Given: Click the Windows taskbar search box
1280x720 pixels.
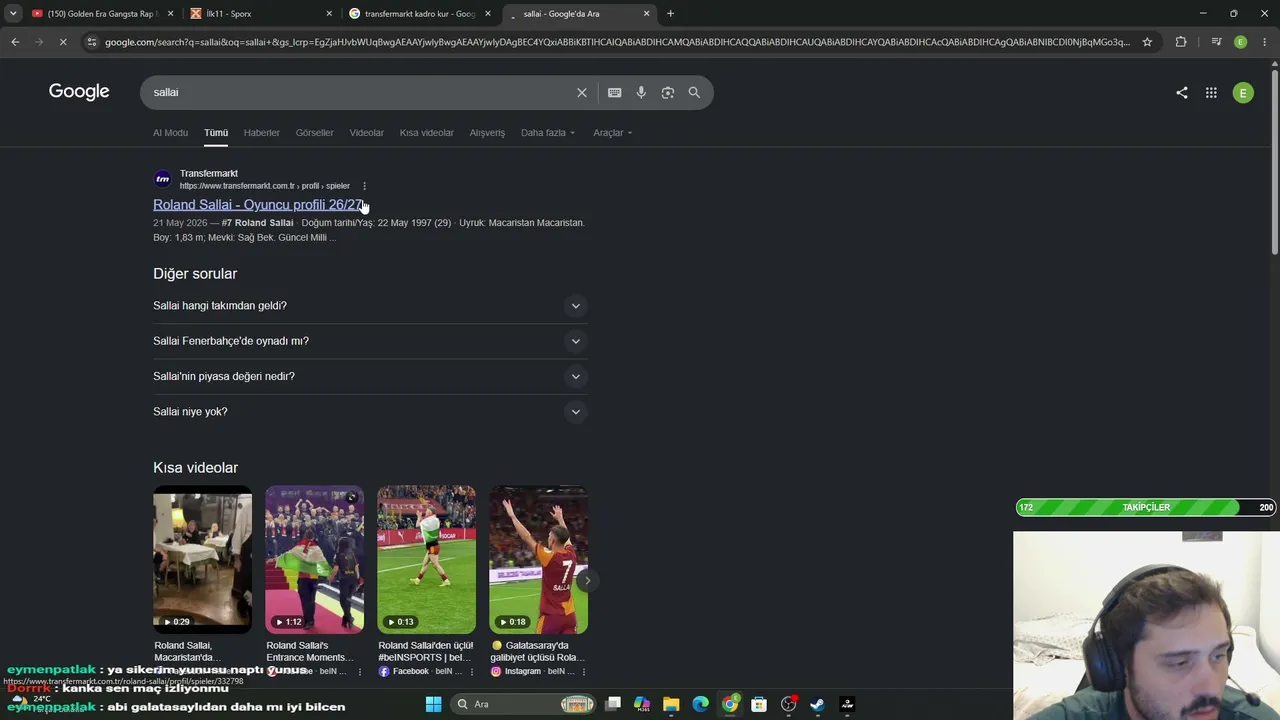Looking at the screenshot, I should coord(524,704).
